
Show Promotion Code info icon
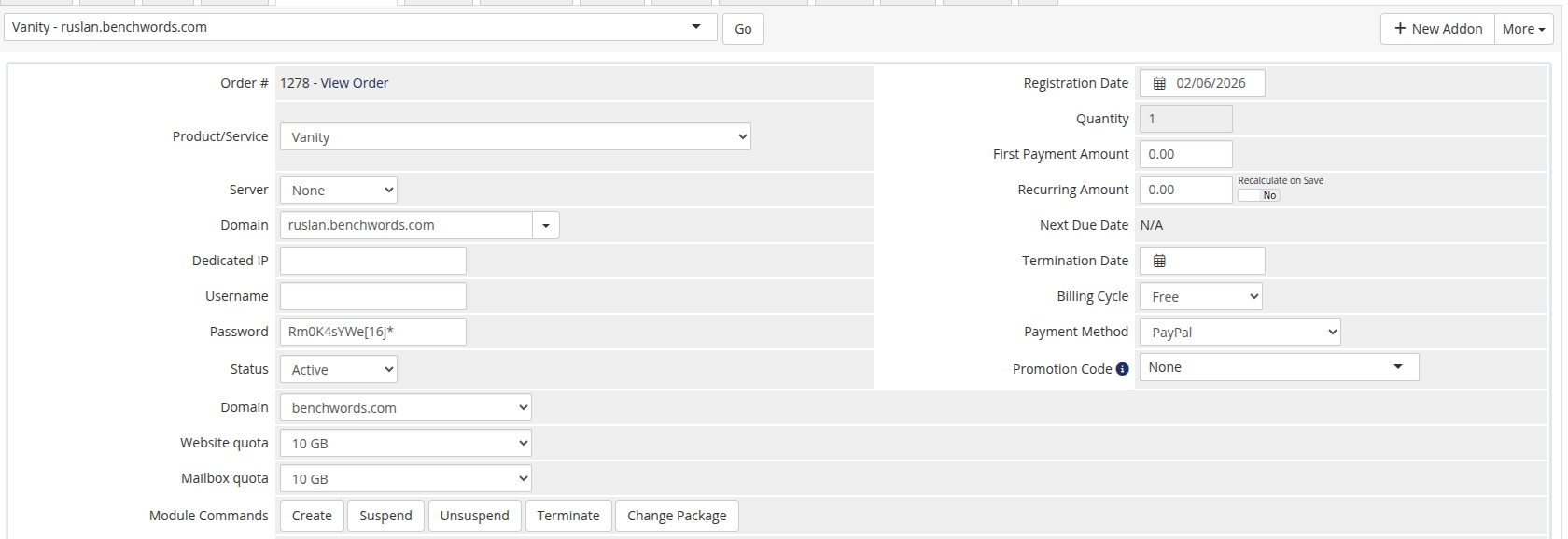pyautogui.click(x=1122, y=369)
